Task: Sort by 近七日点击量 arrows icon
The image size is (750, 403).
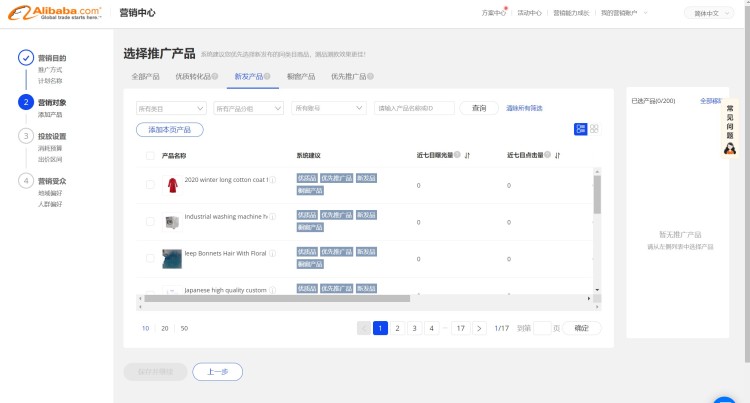Action: pos(557,156)
